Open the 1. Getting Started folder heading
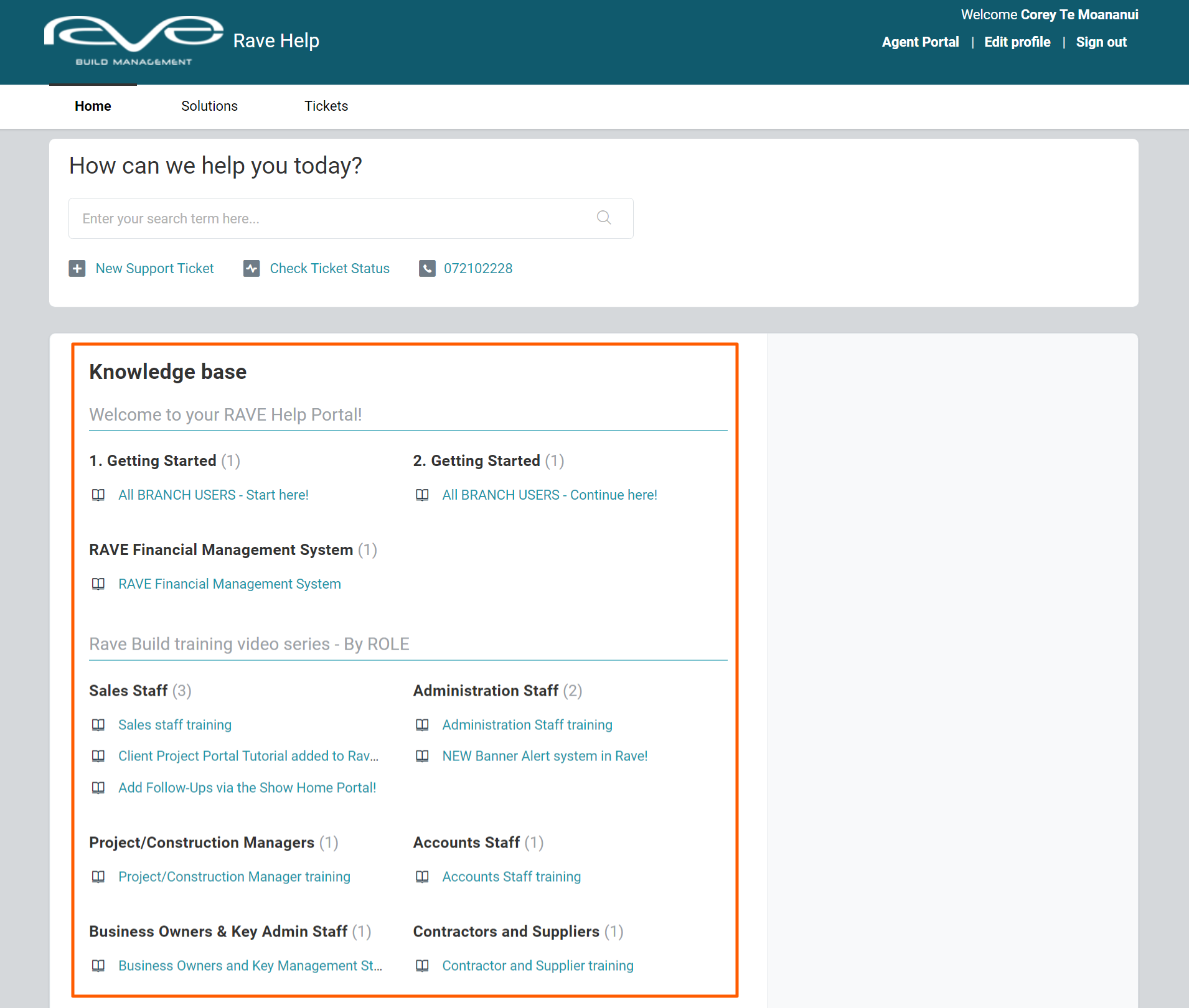Viewport: 1189px width, 1008px height. pos(153,461)
